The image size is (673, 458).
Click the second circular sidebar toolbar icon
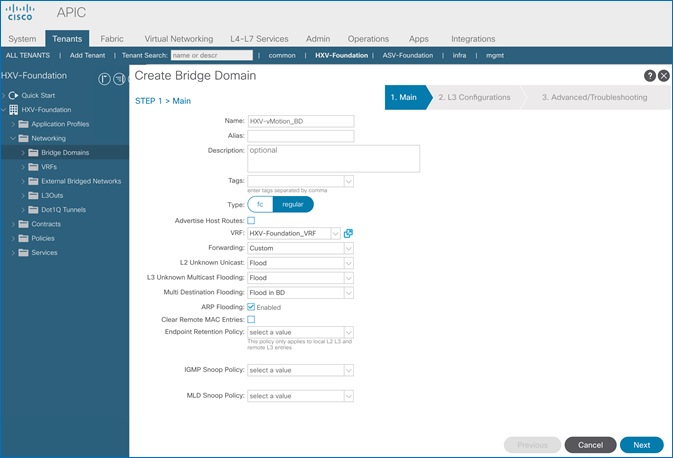(119, 79)
